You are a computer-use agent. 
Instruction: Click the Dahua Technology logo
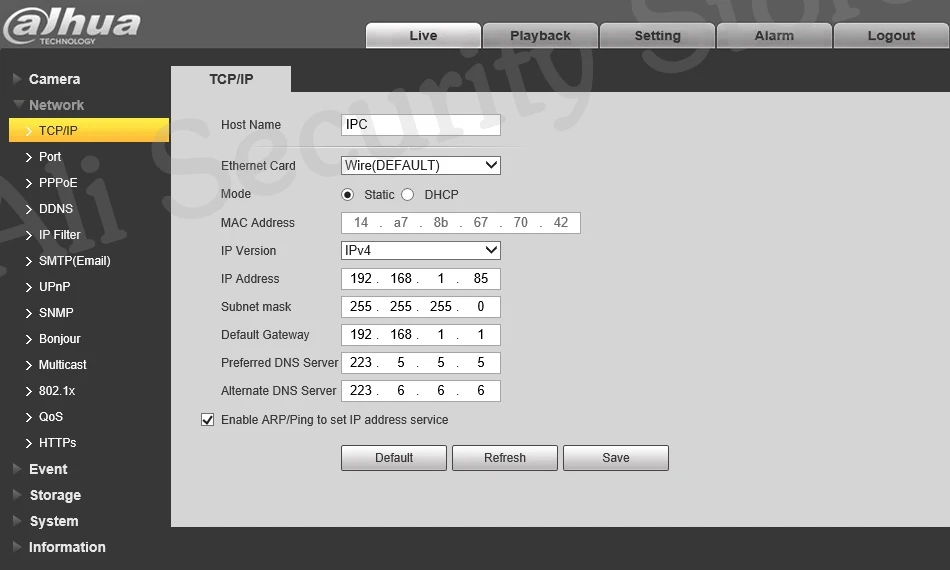pos(71,26)
